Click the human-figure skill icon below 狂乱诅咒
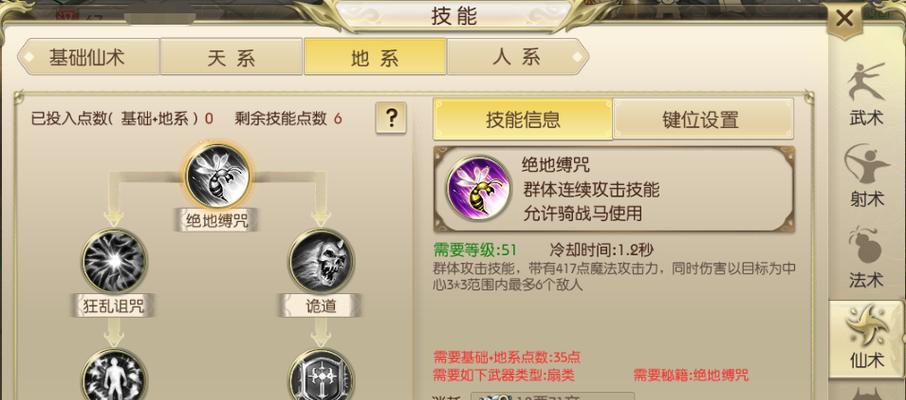This screenshot has width=906, height=400. click(x=114, y=375)
